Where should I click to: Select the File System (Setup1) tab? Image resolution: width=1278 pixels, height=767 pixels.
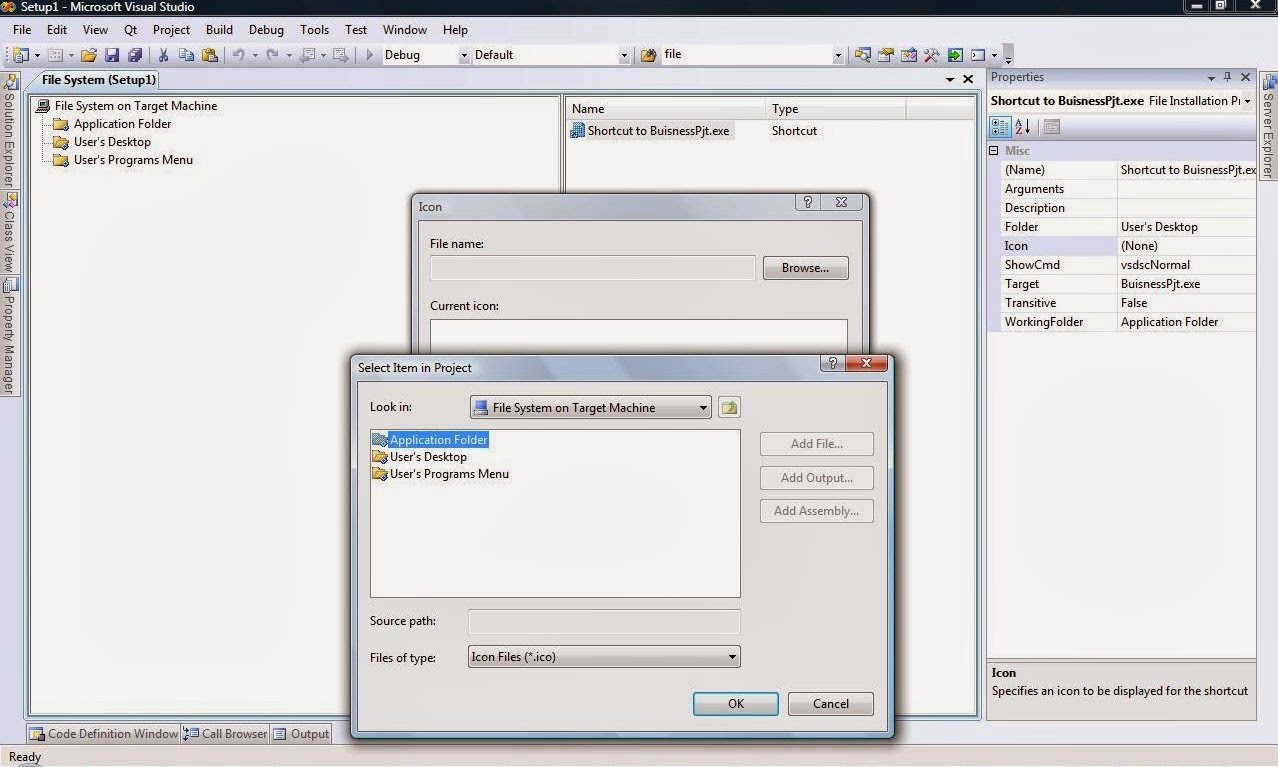tap(99, 80)
